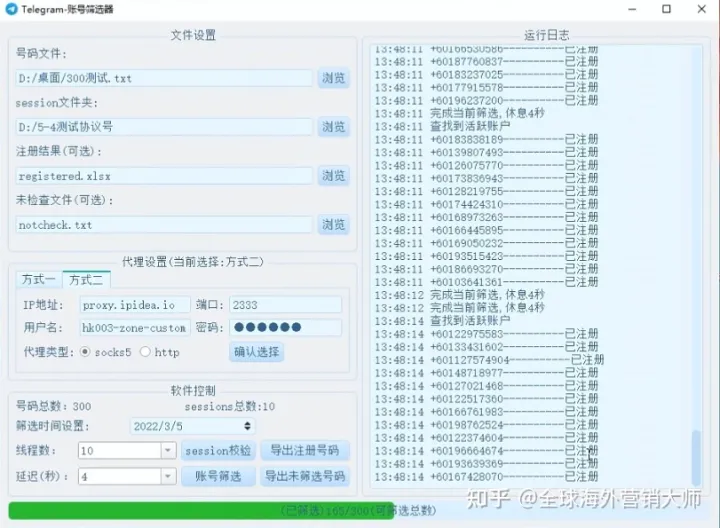Browse for the 号码文件 path
720x528 pixels.
(x=333, y=78)
